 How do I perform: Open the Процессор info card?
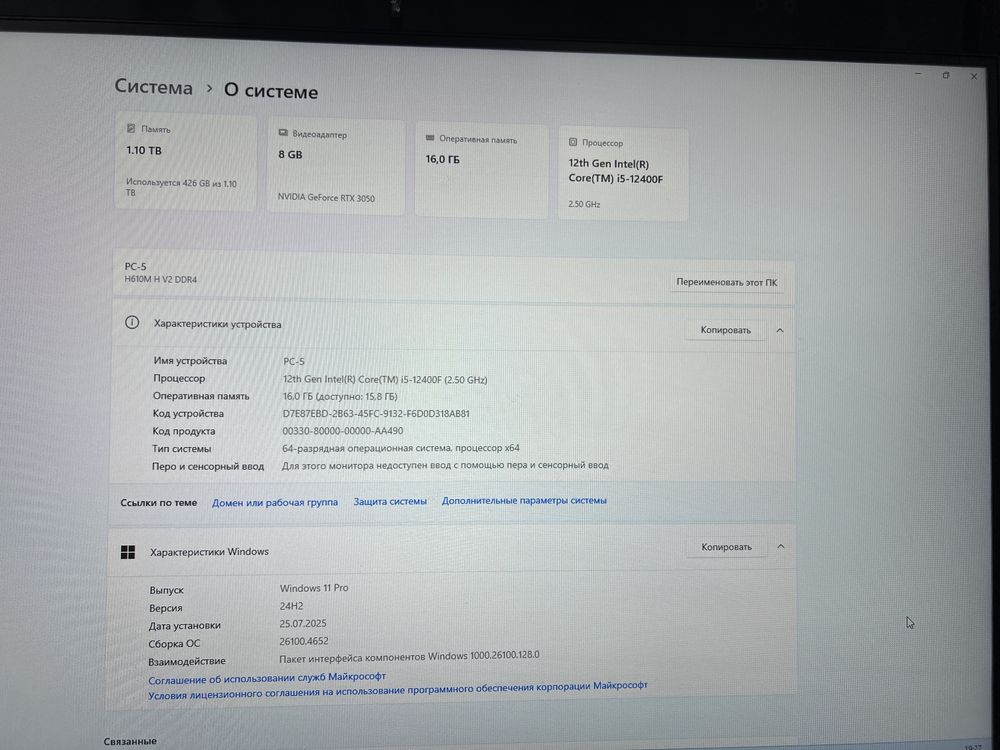click(x=623, y=175)
